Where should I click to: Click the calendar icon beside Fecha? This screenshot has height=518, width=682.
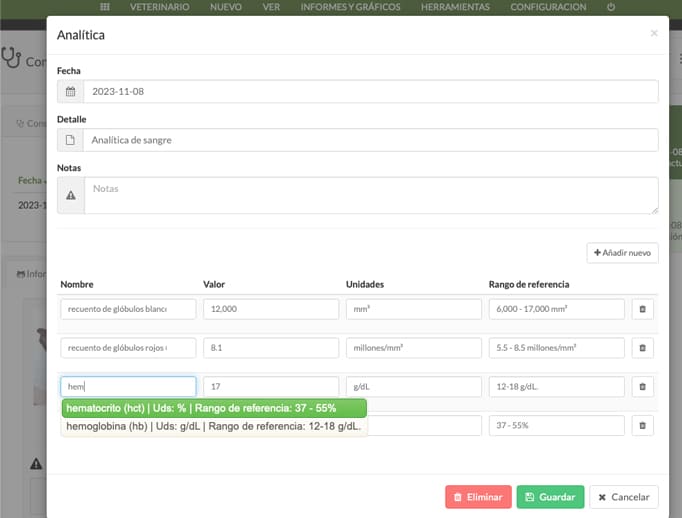coord(70,91)
